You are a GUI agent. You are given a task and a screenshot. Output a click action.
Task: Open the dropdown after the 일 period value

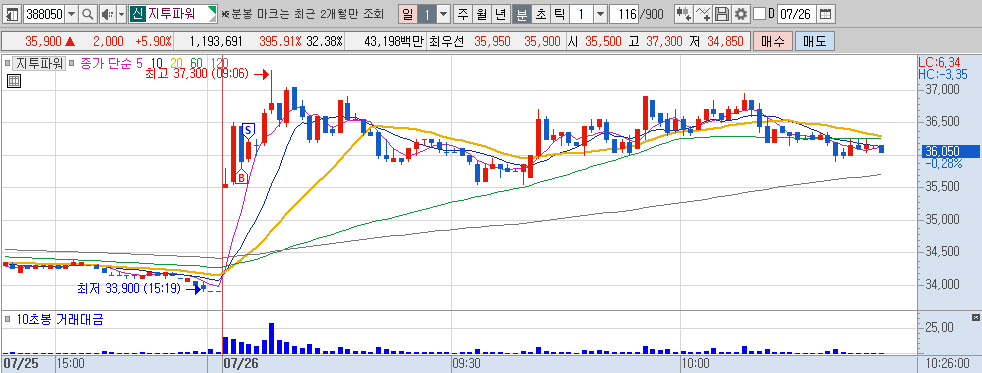443,13
